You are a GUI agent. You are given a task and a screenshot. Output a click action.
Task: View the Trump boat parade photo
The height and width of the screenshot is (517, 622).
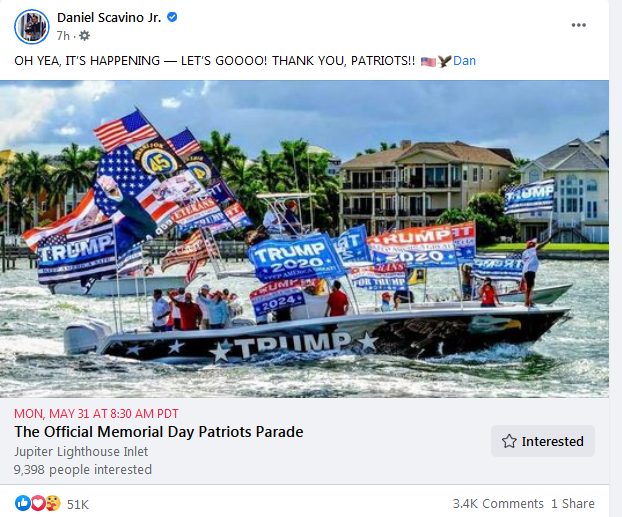tap(304, 239)
